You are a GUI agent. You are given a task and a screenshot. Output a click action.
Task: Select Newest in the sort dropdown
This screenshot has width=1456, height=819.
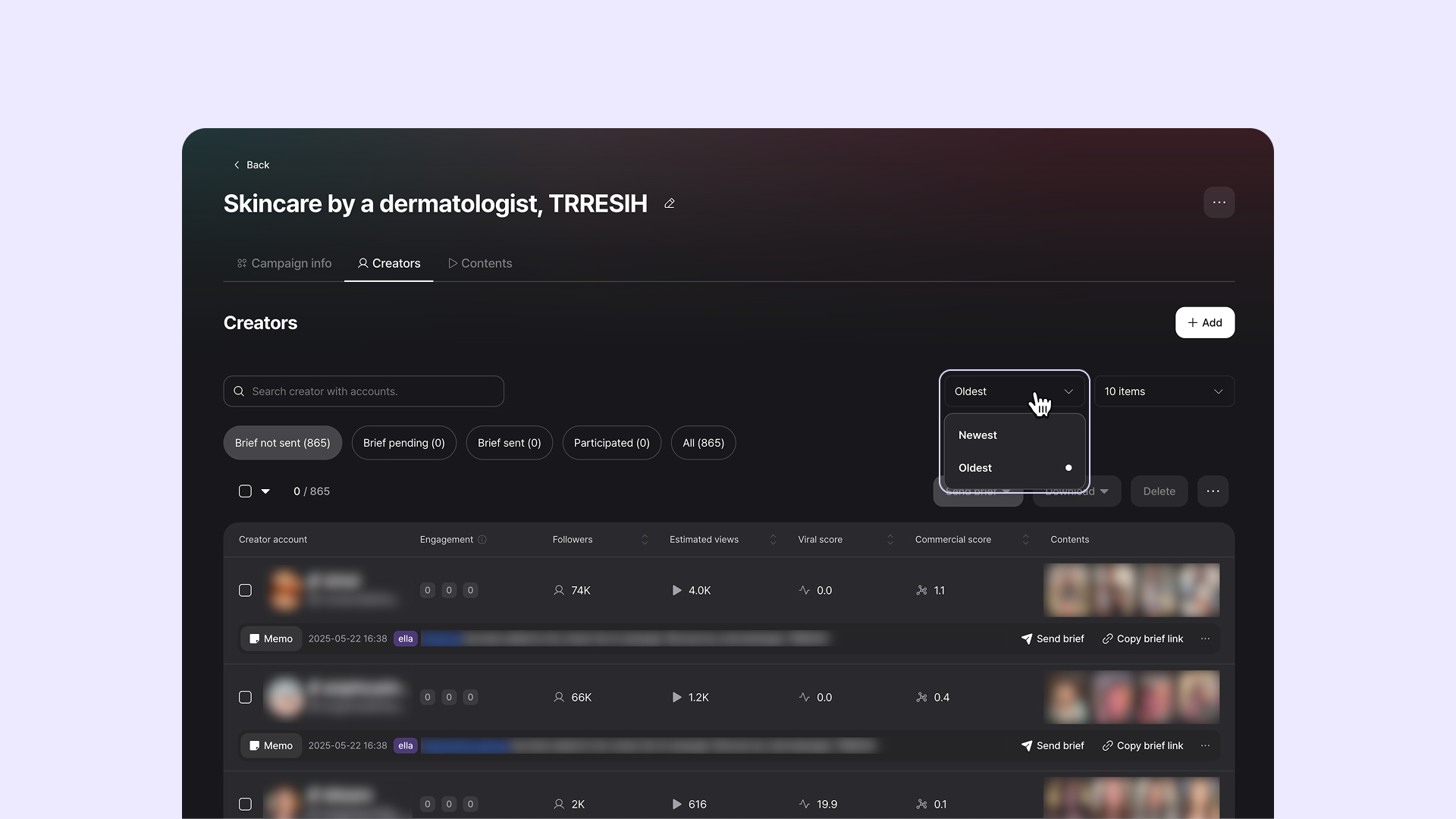point(978,435)
